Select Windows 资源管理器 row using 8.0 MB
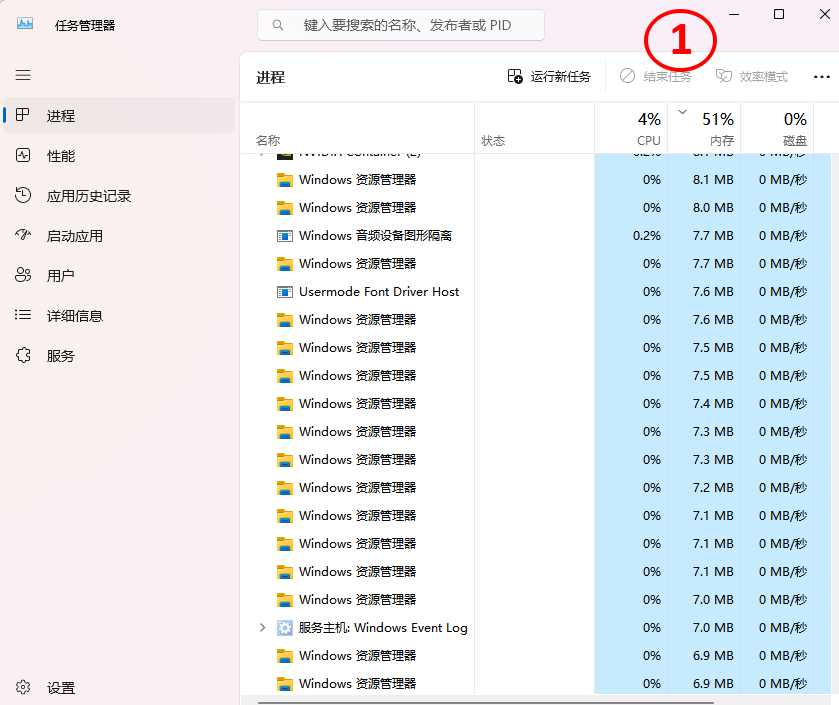 point(535,208)
